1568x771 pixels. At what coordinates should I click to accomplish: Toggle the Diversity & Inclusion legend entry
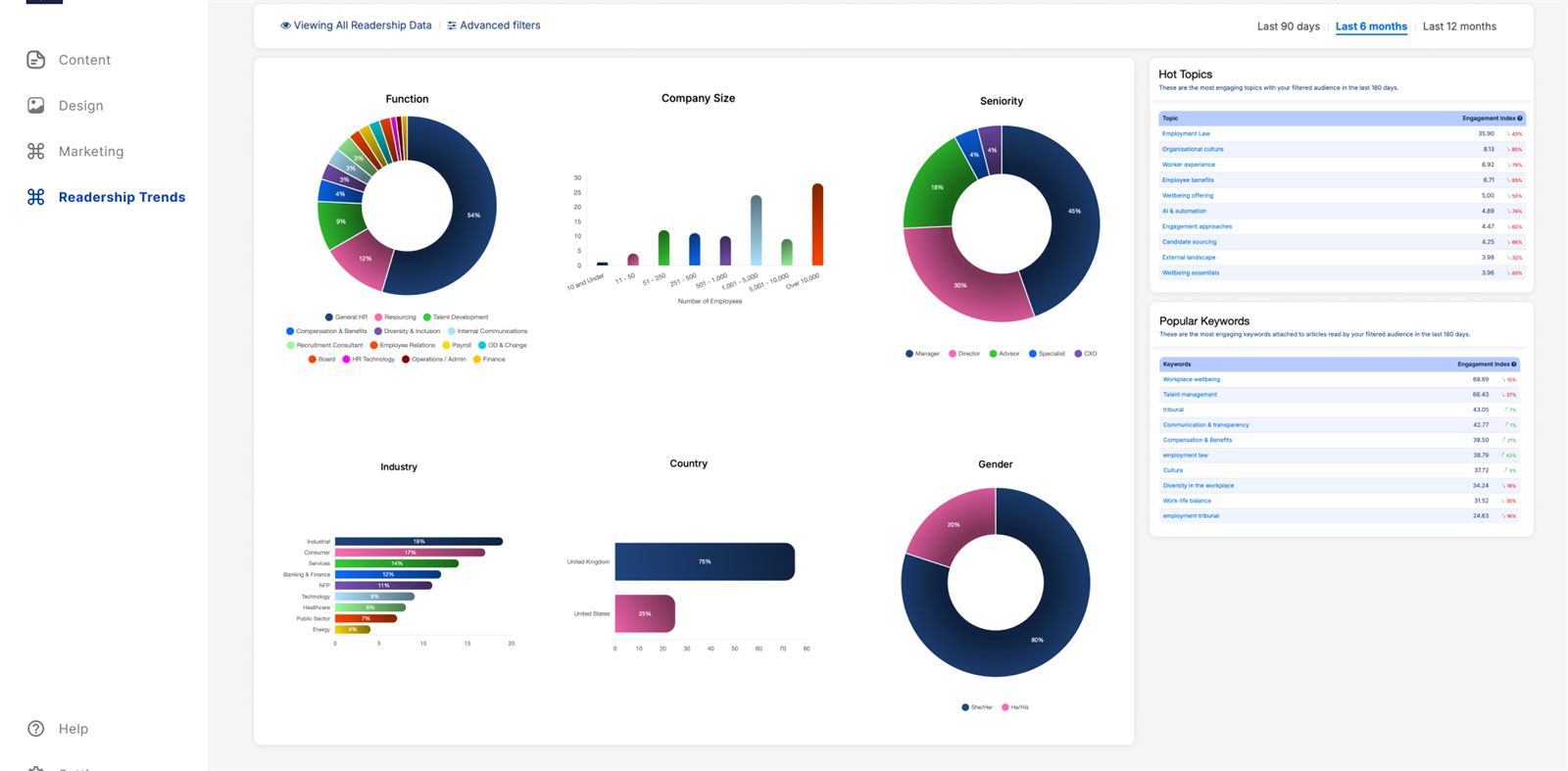point(408,331)
